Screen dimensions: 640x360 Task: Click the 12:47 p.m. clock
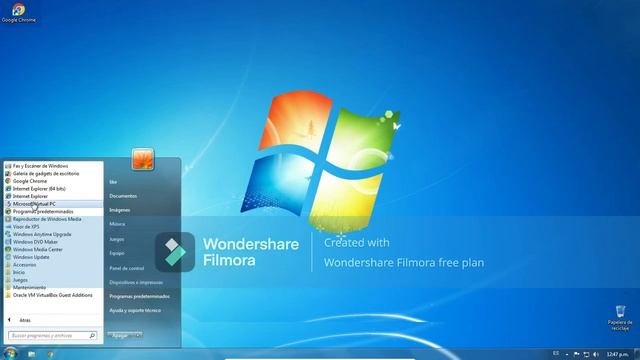617,354
